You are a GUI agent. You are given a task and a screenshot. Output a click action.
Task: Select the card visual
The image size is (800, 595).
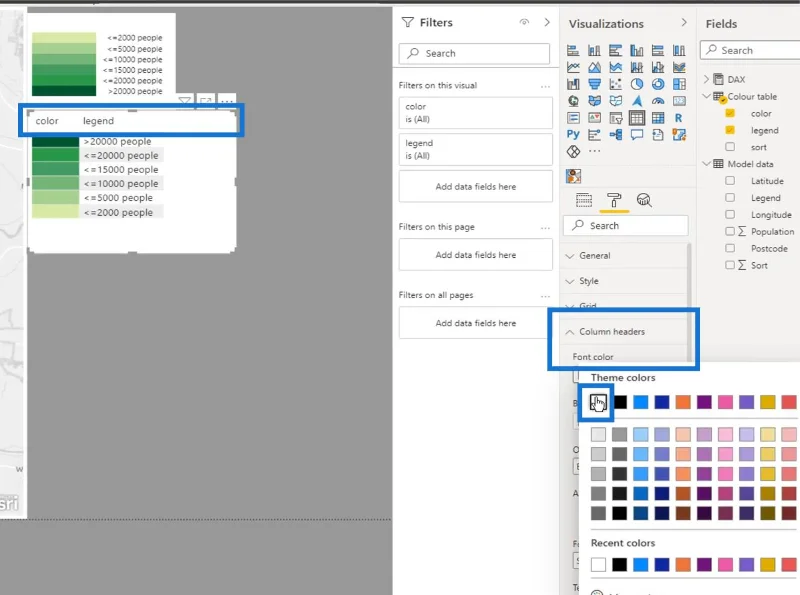(x=679, y=101)
